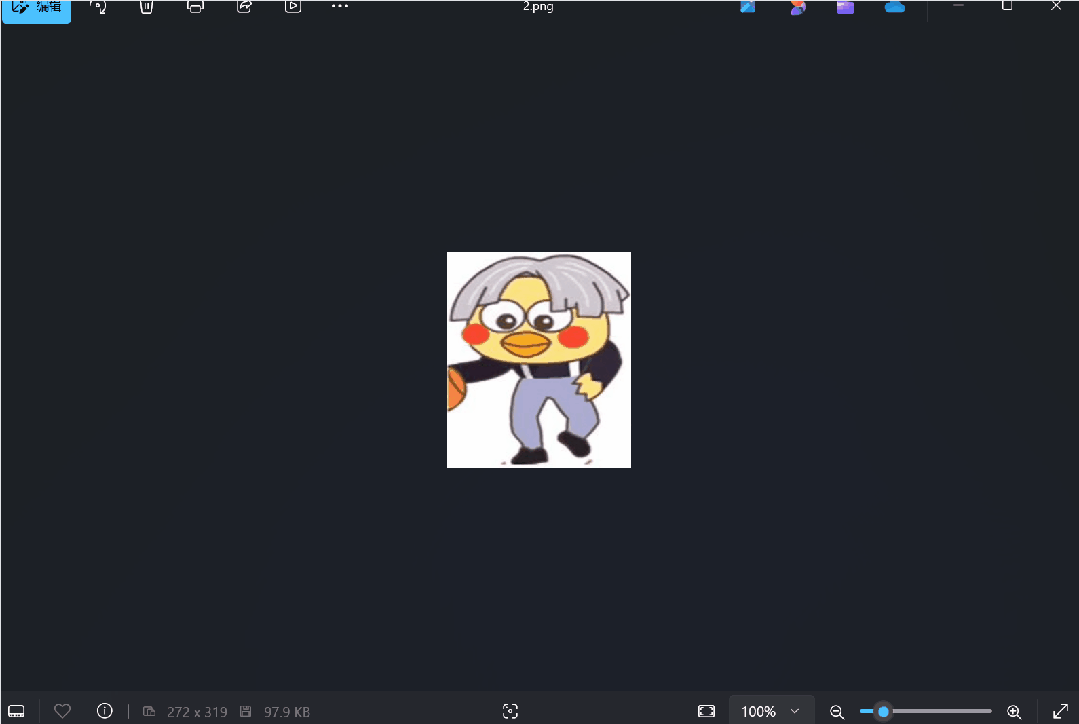The image size is (1079, 724).
Task: Toggle the filmstrip view icon
Action: (17, 711)
